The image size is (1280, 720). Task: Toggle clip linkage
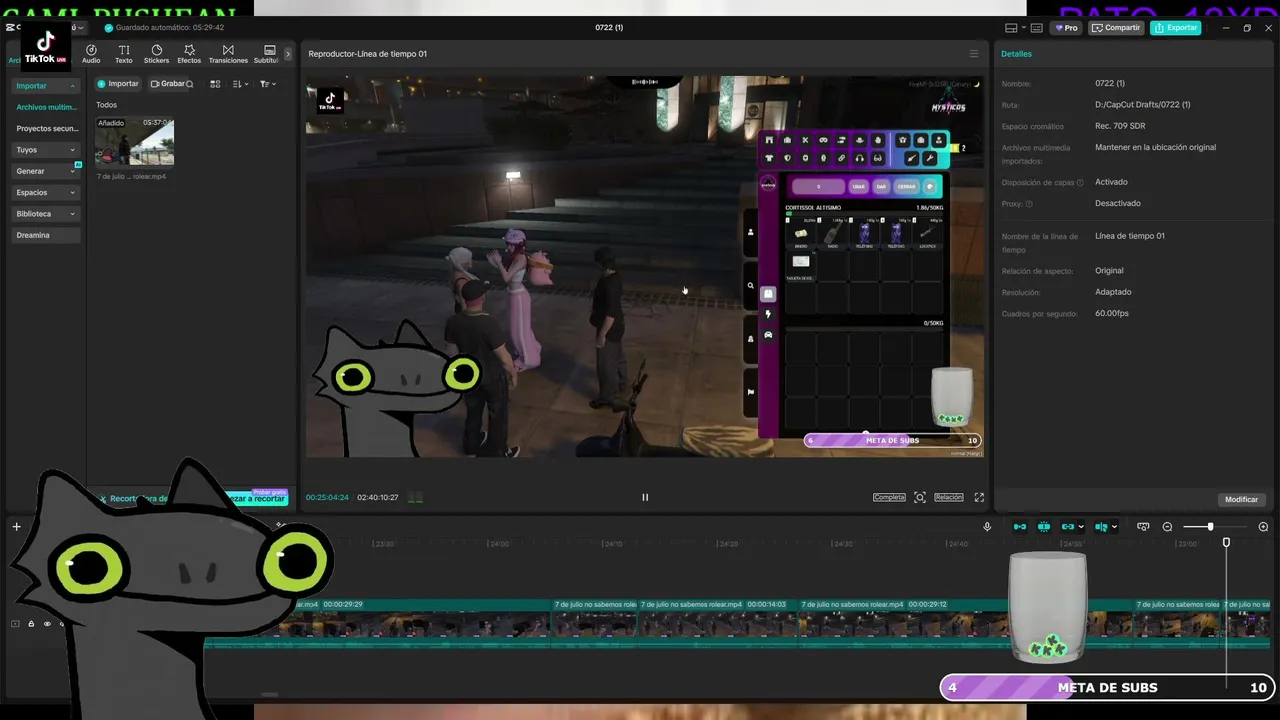point(1067,527)
